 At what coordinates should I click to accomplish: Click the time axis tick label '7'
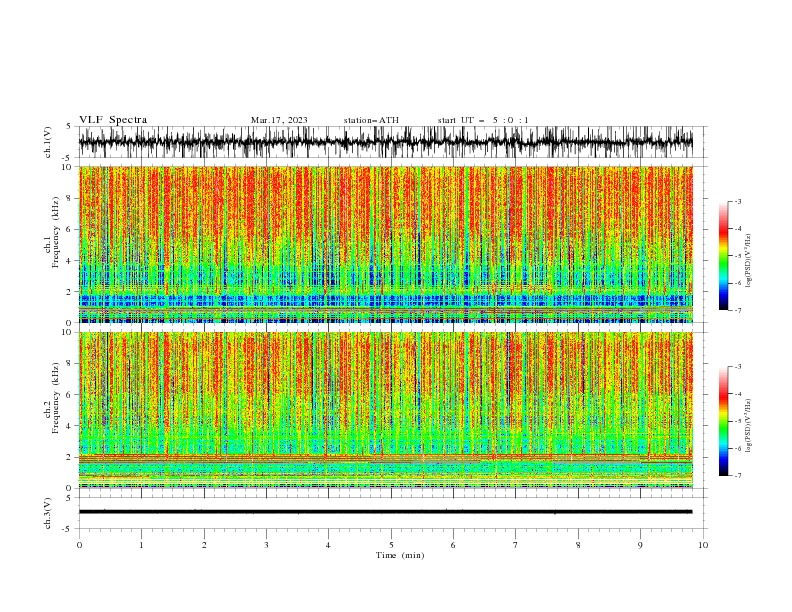[x=516, y=545]
